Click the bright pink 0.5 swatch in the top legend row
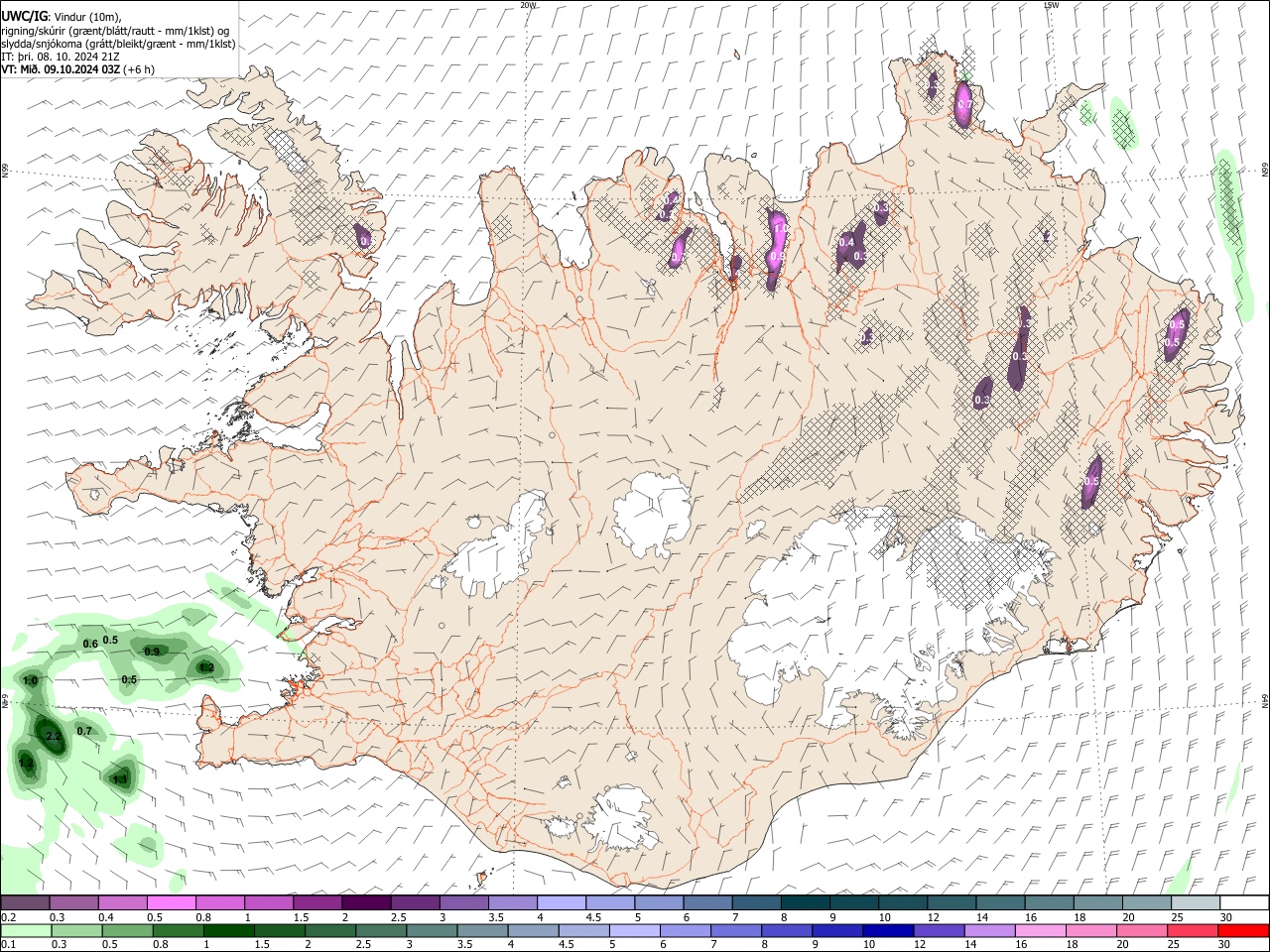 171,903
